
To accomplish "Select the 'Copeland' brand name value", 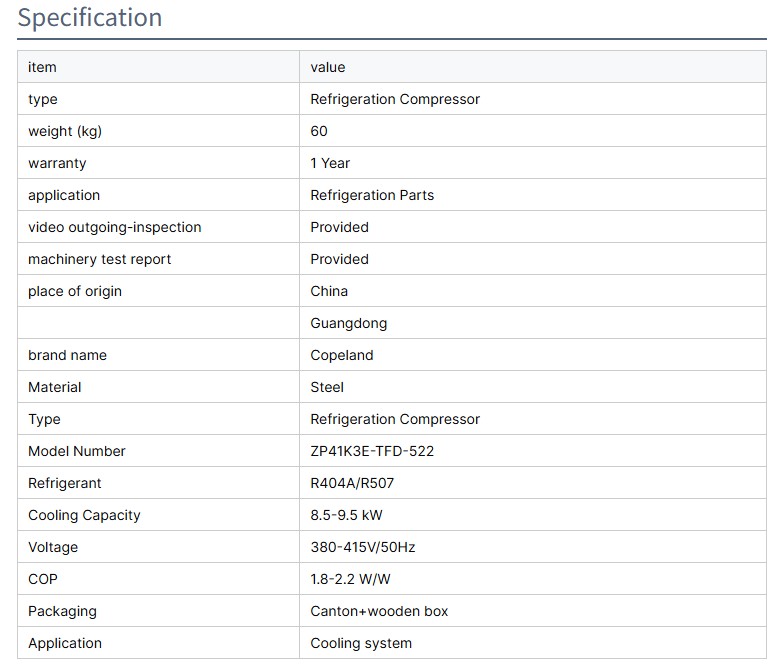I will point(342,355).
